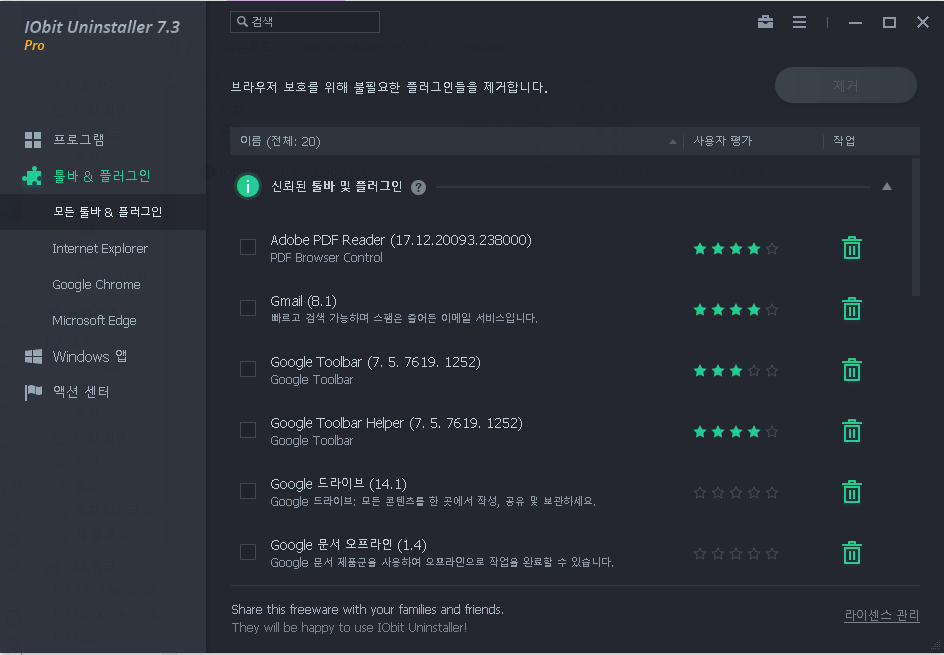
Task: Open the hamburger options menu
Action: click(x=800, y=22)
